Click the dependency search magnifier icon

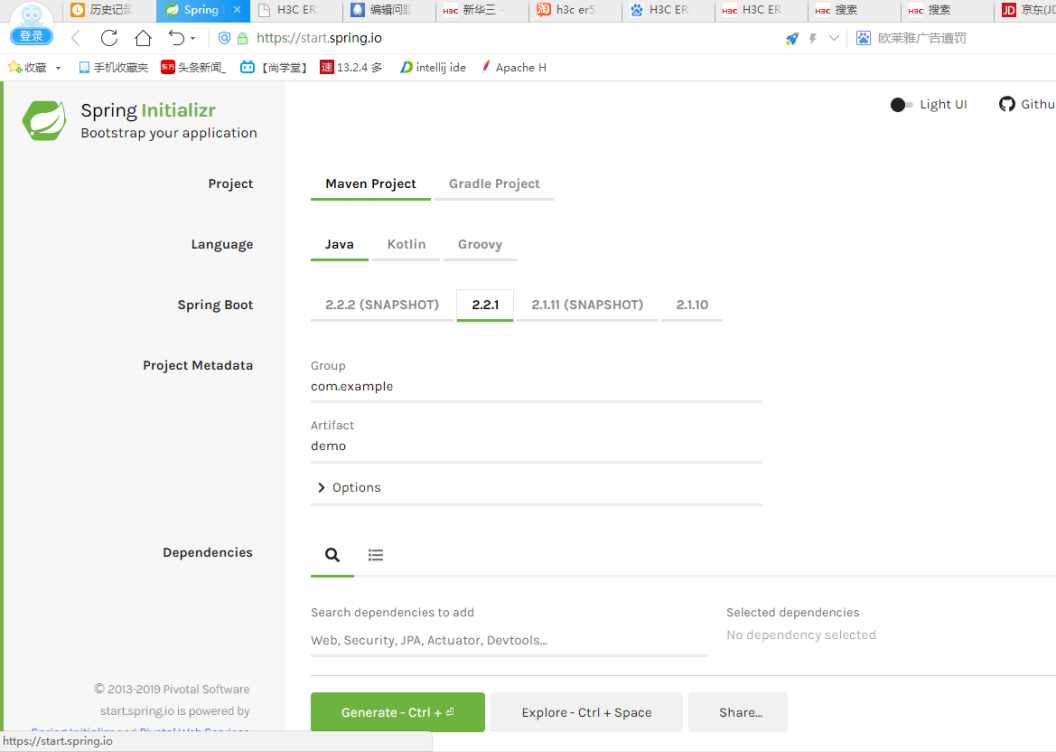(x=332, y=555)
